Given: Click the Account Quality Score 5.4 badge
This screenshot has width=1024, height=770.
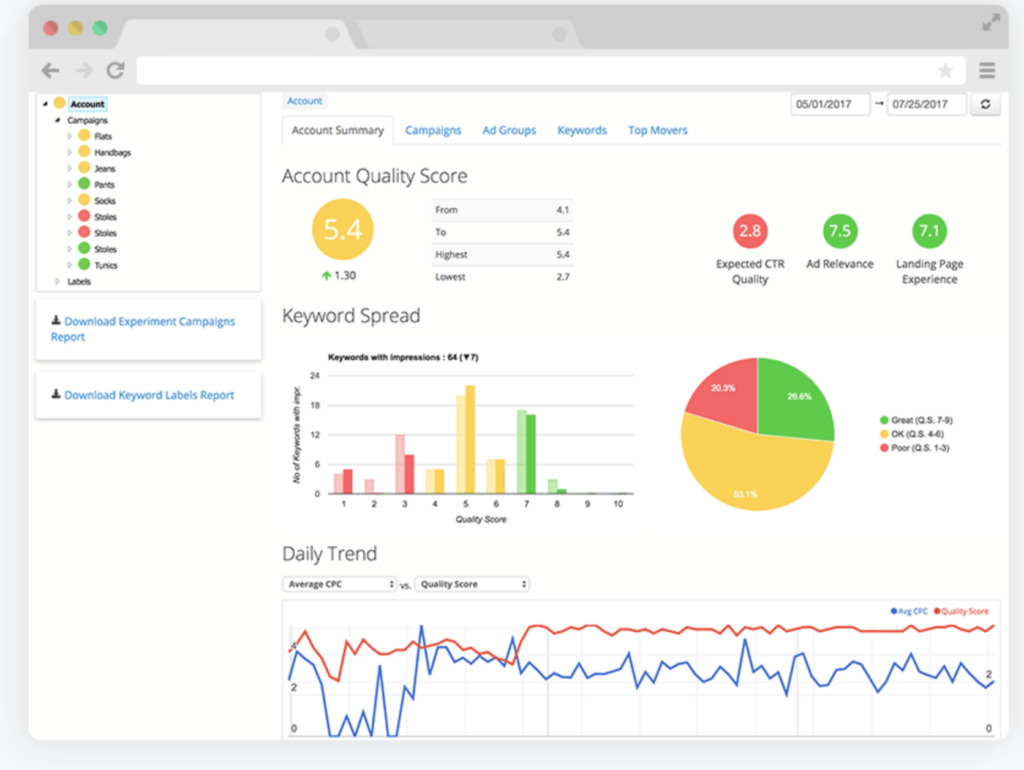Looking at the screenshot, I should click(343, 230).
